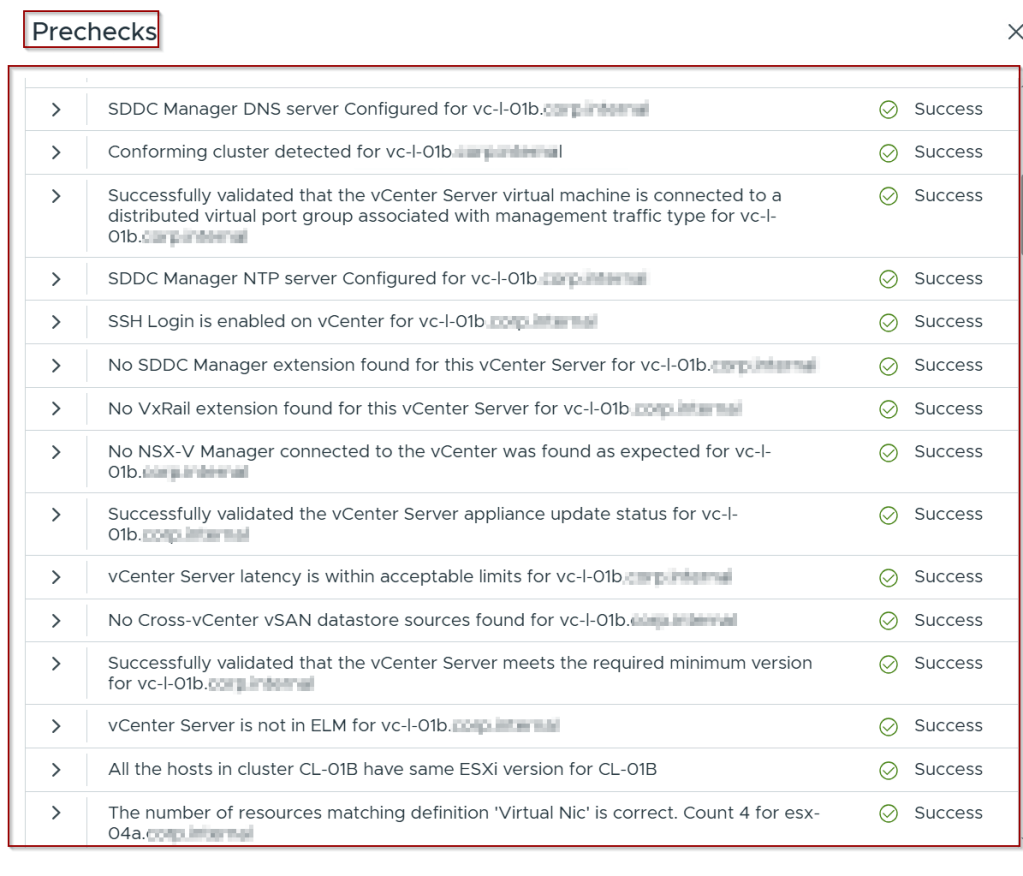Click success icon for same ESXi version row
1023x876 pixels.
click(x=888, y=770)
